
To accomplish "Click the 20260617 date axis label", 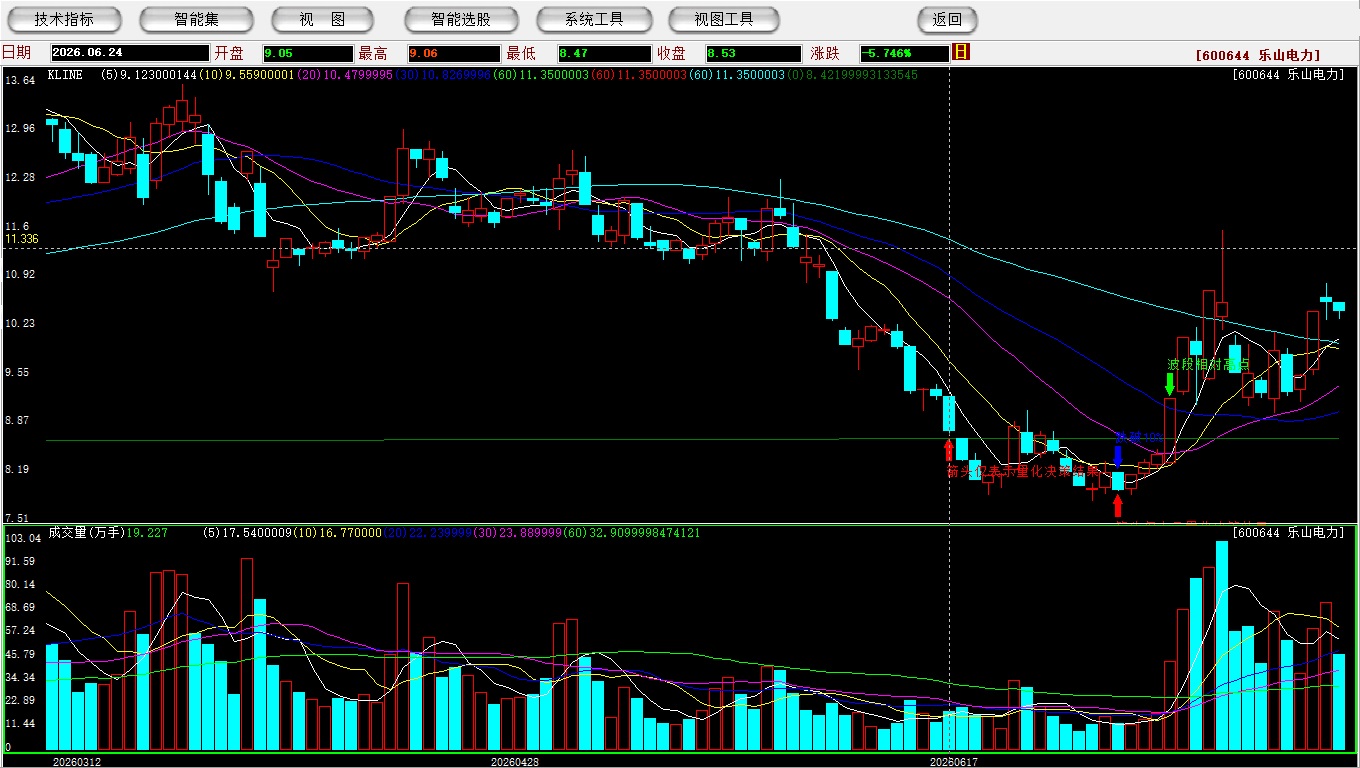I will point(953,762).
